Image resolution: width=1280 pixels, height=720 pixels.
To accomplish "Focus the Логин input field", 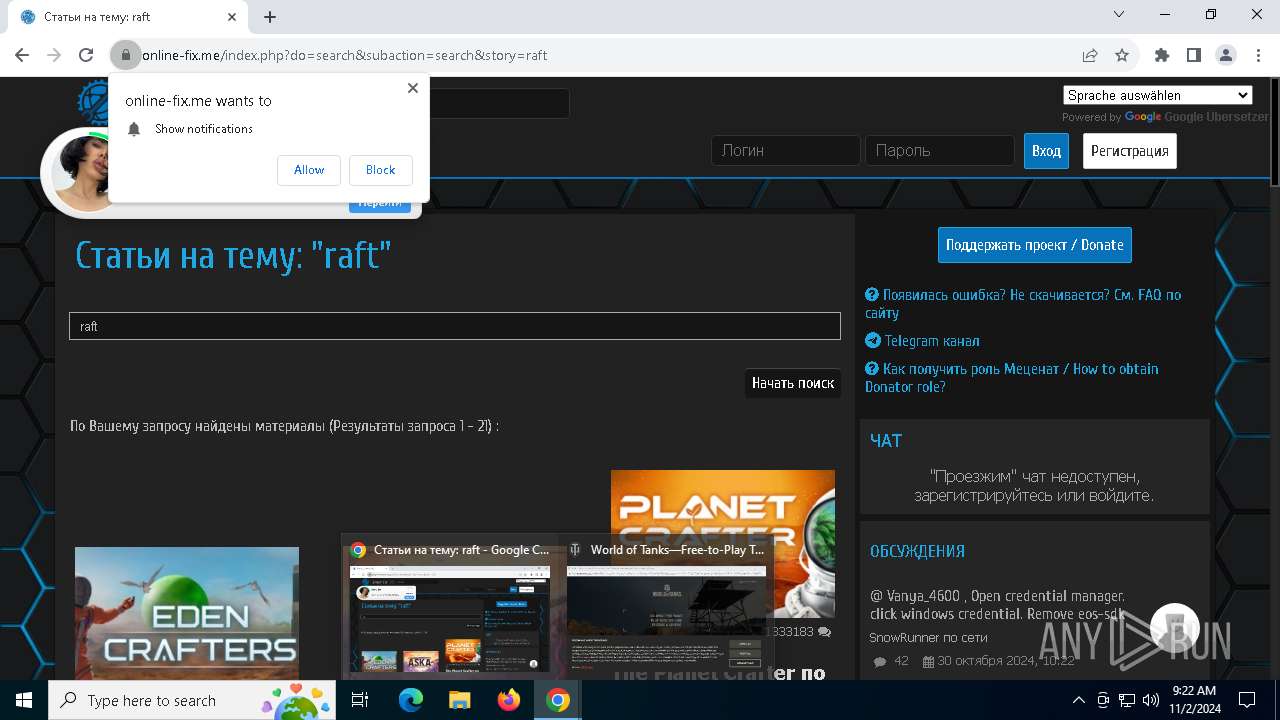I will [x=786, y=150].
